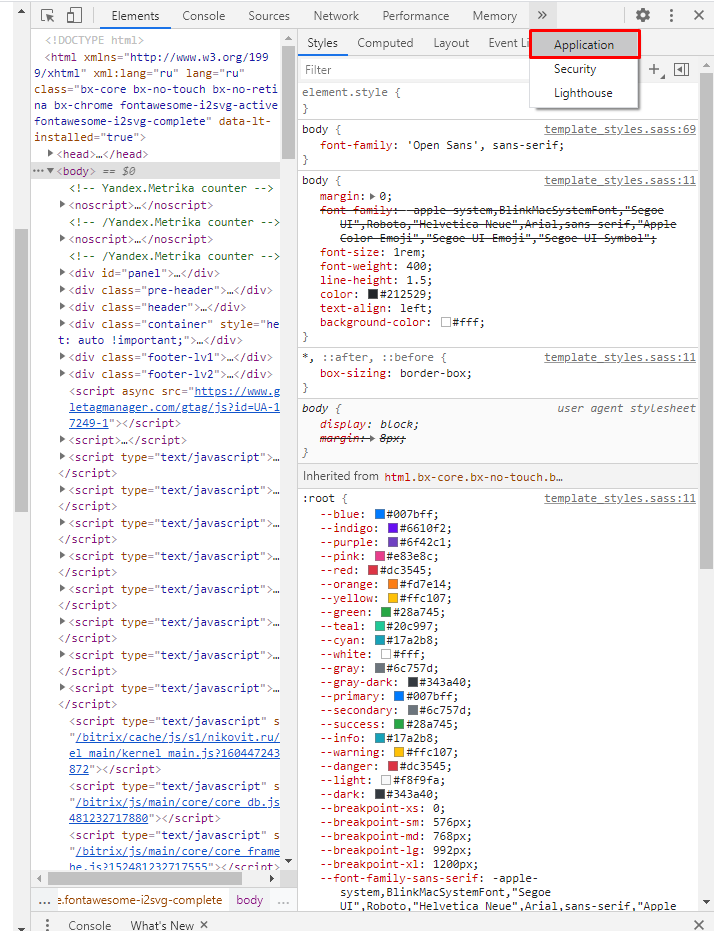The width and height of the screenshot is (714, 931).
Task: Select the Console drawer tab
Action: (90, 924)
